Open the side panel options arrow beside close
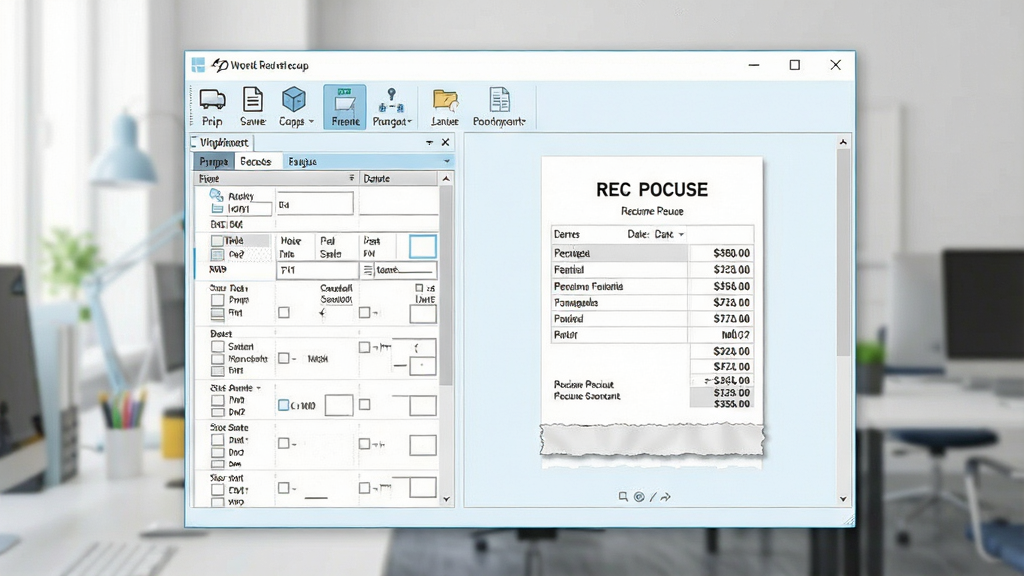The height and width of the screenshot is (576, 1024). [429, 142]
